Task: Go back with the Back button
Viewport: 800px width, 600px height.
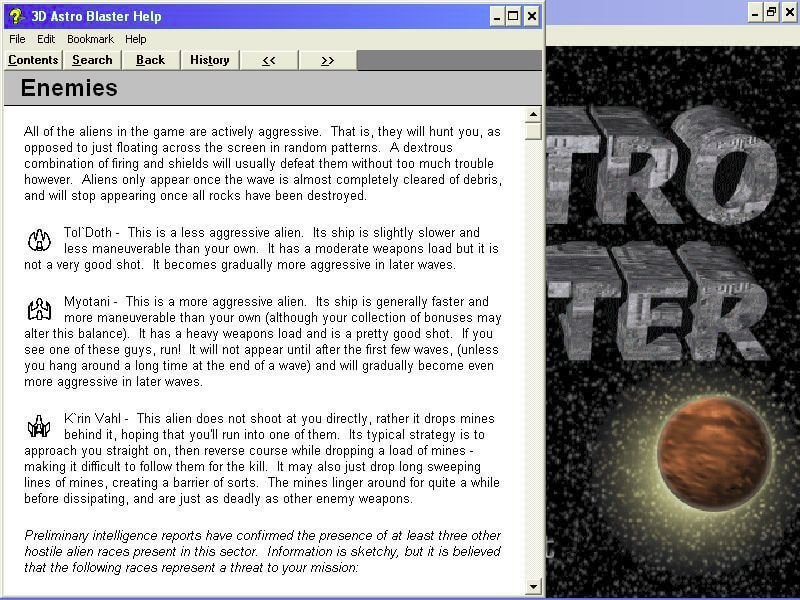Action: click(151, 60)
